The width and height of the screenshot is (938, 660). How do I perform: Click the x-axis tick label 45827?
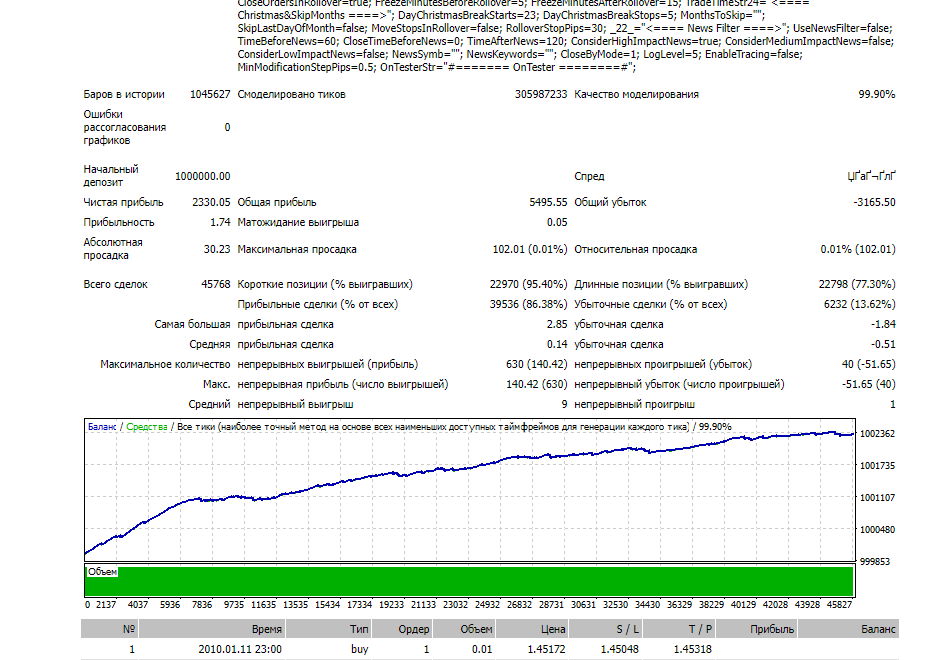pos(839,605)
